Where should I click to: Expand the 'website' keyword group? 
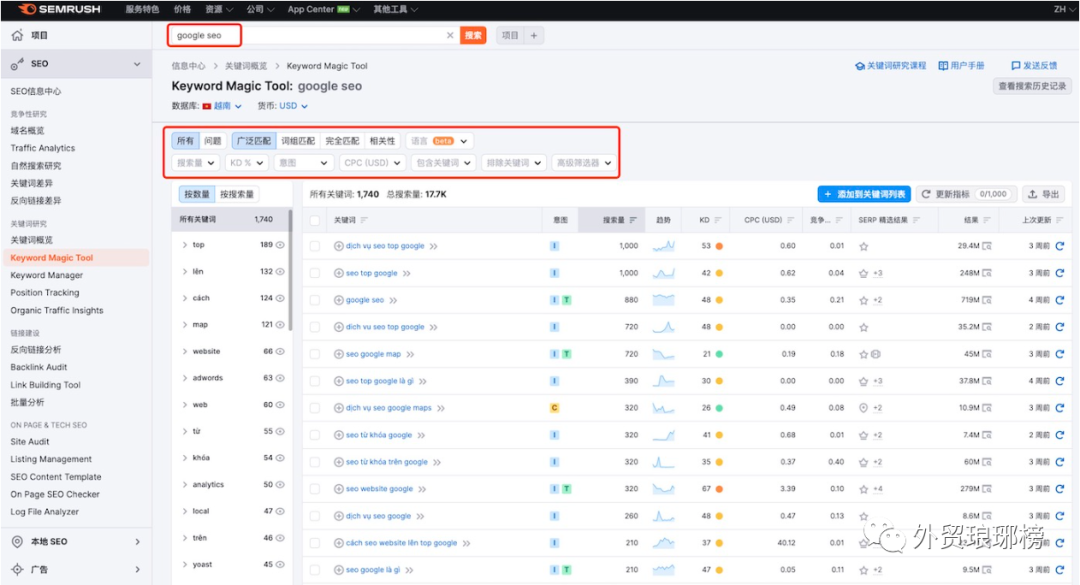[185, 351]
